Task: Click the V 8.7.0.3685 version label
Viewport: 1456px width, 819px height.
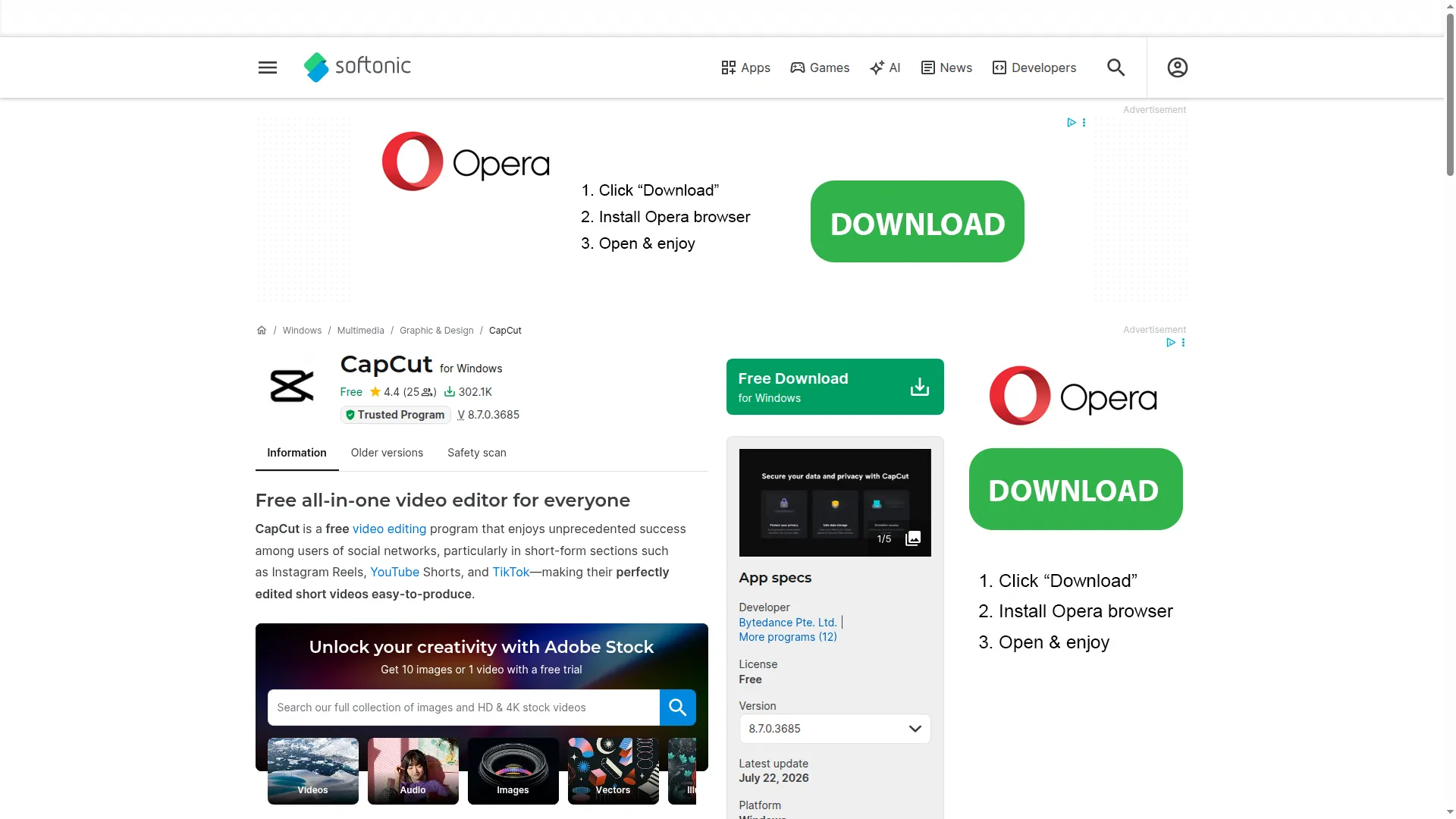Action: pyautogui.click(x=488, y=415)
